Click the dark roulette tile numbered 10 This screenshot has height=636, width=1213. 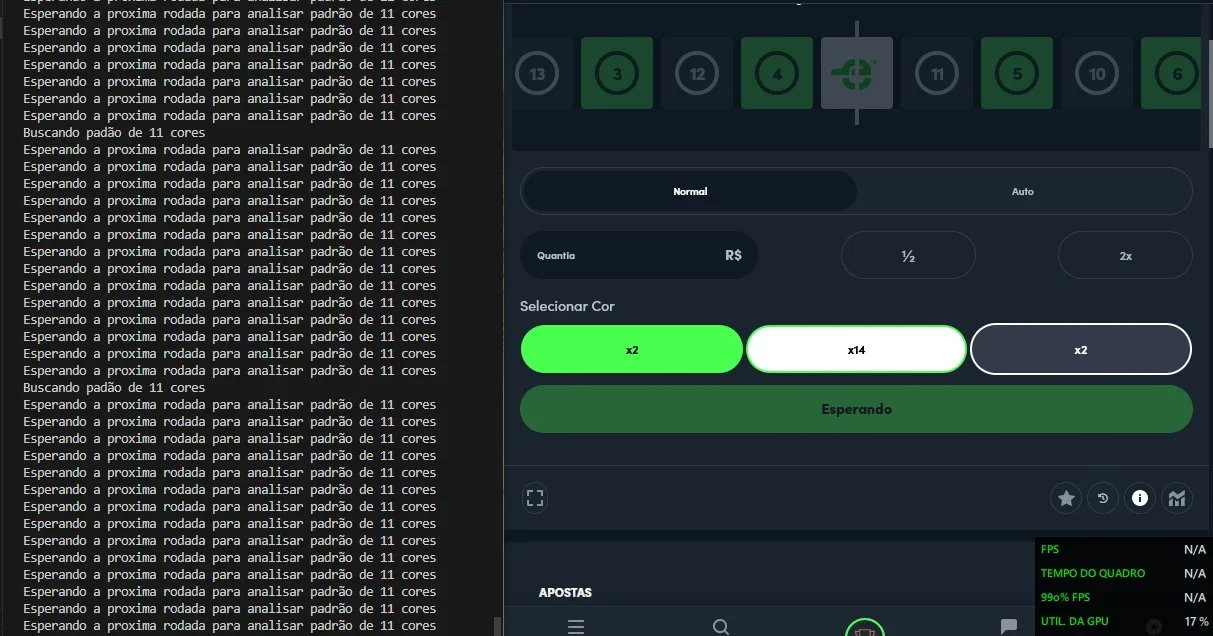pyautogui.click(x=1097, y=74)
